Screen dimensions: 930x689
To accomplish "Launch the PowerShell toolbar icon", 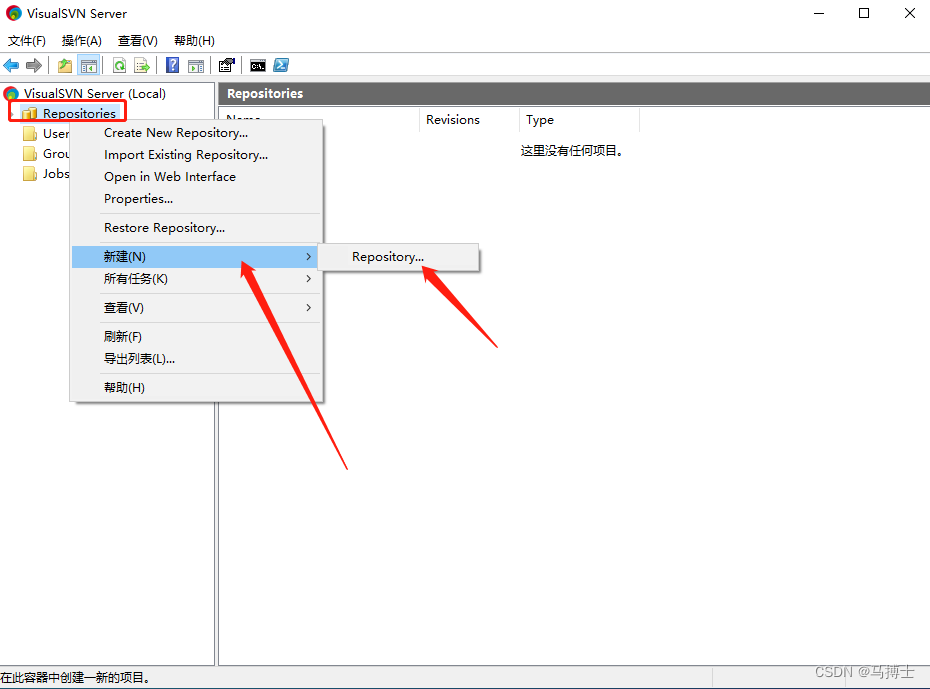I will tap(281, 65).
